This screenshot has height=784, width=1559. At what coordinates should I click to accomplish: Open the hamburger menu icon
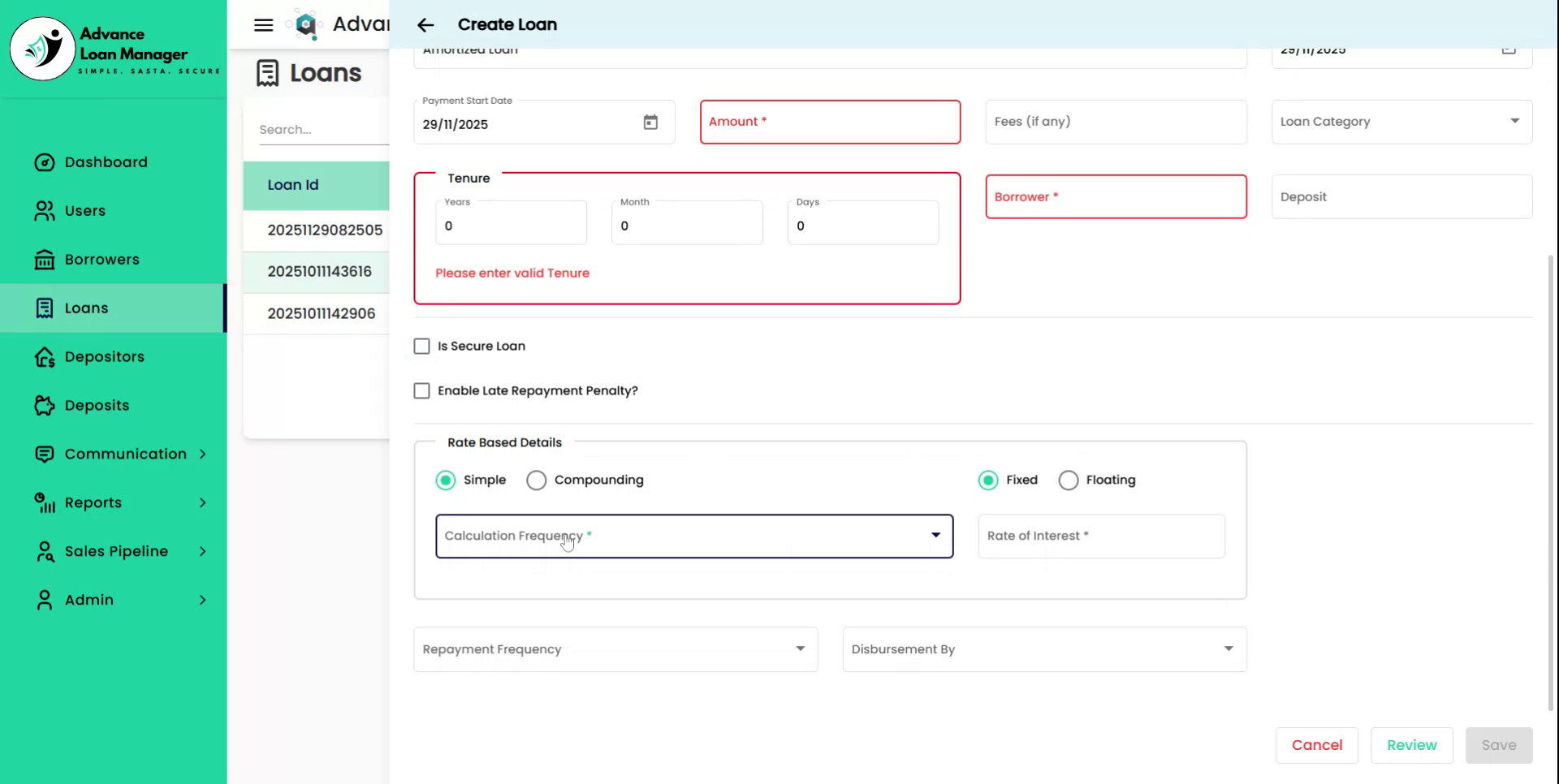click(263, 25)
